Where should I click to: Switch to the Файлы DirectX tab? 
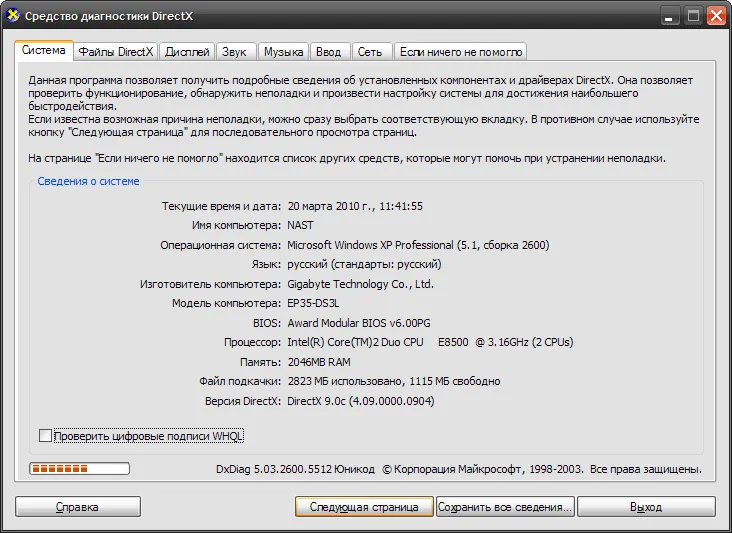pyautogui.click(x=116, y=52)
